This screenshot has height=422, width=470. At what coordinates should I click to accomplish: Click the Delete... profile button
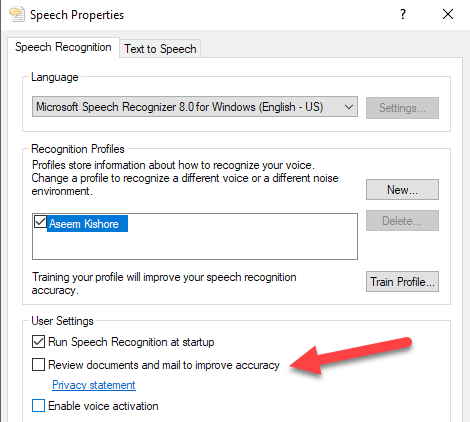(x=402, y=220)
